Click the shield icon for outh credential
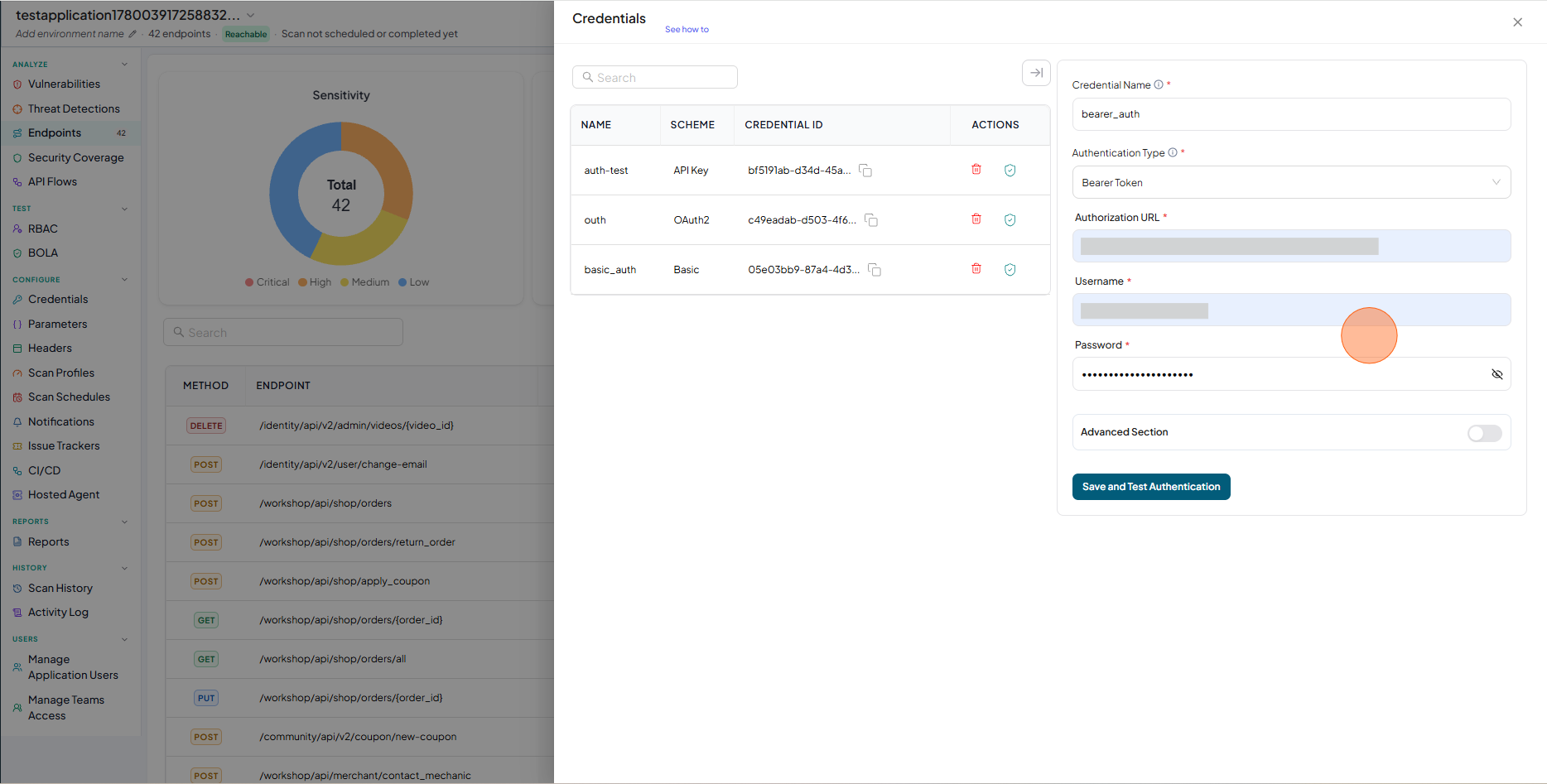Viewport: 1547px width, 784px height. (1010, 220)
